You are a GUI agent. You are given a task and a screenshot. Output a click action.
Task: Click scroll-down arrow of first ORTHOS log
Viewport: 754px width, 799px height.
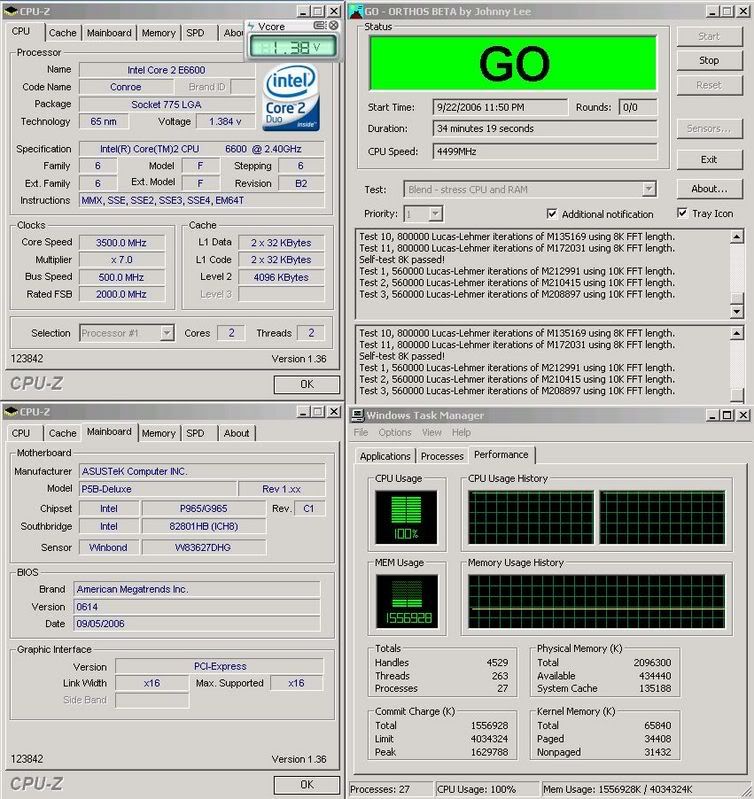pyautogui.click(x=736, y=311)
